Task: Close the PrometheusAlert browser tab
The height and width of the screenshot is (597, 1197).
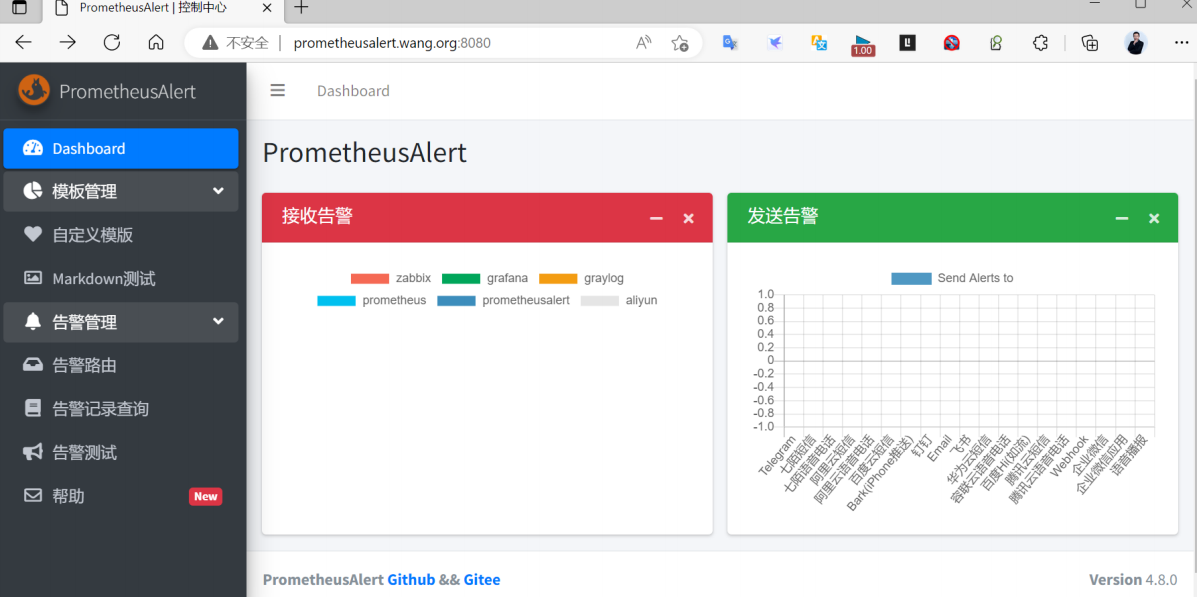Action: [266, 8]
